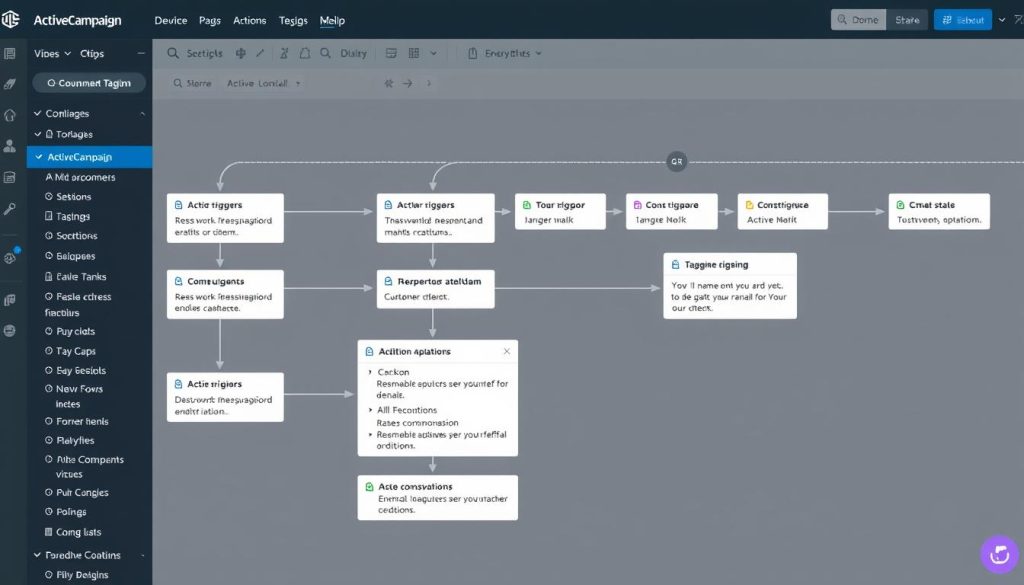Click the Counmert Tagim button in sidebar
This screenshot has height=585, width=1024.
pos(88,83)
